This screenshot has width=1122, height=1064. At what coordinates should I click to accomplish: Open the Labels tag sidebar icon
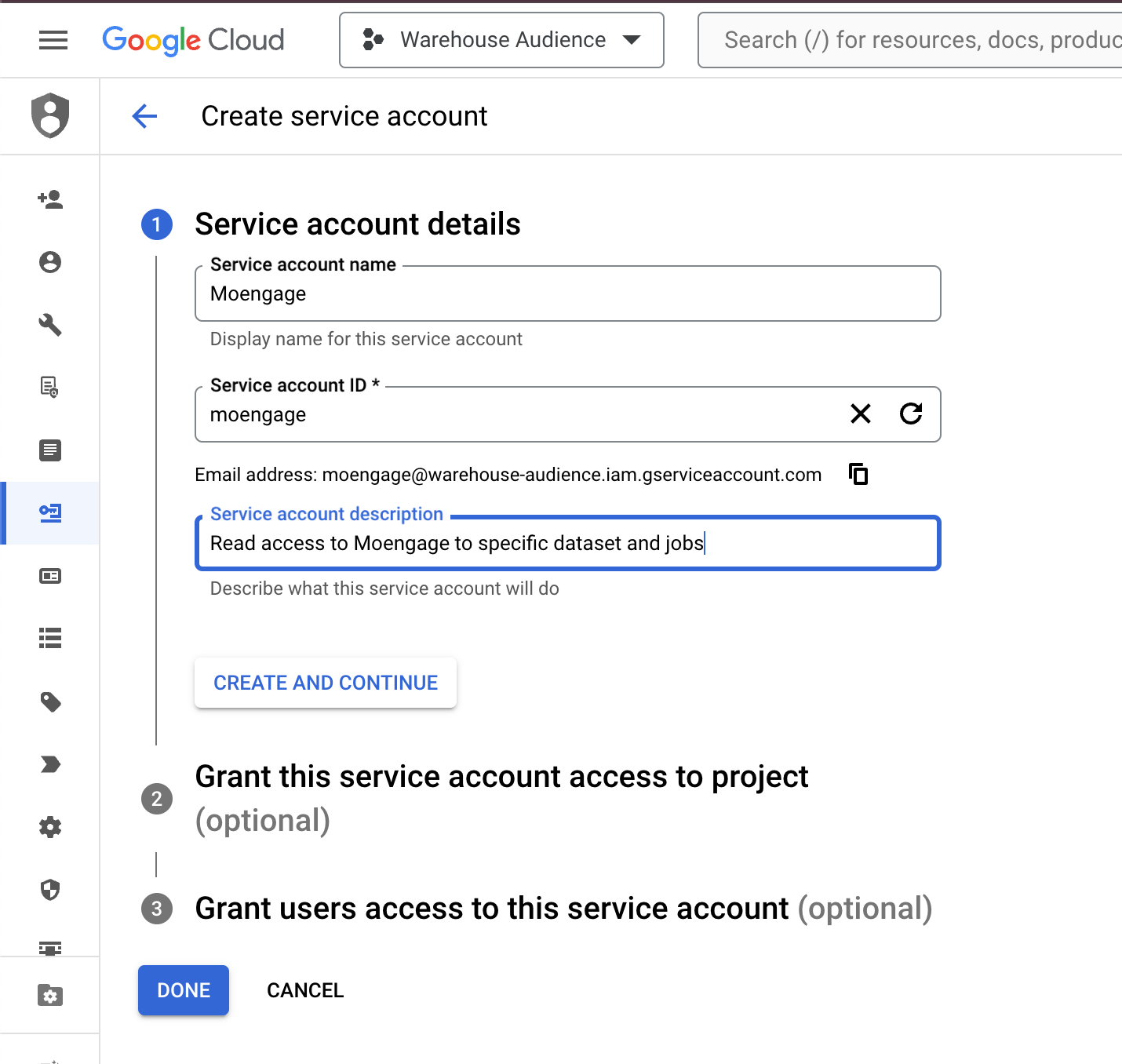pyautogui.click(x=50, y=701)
